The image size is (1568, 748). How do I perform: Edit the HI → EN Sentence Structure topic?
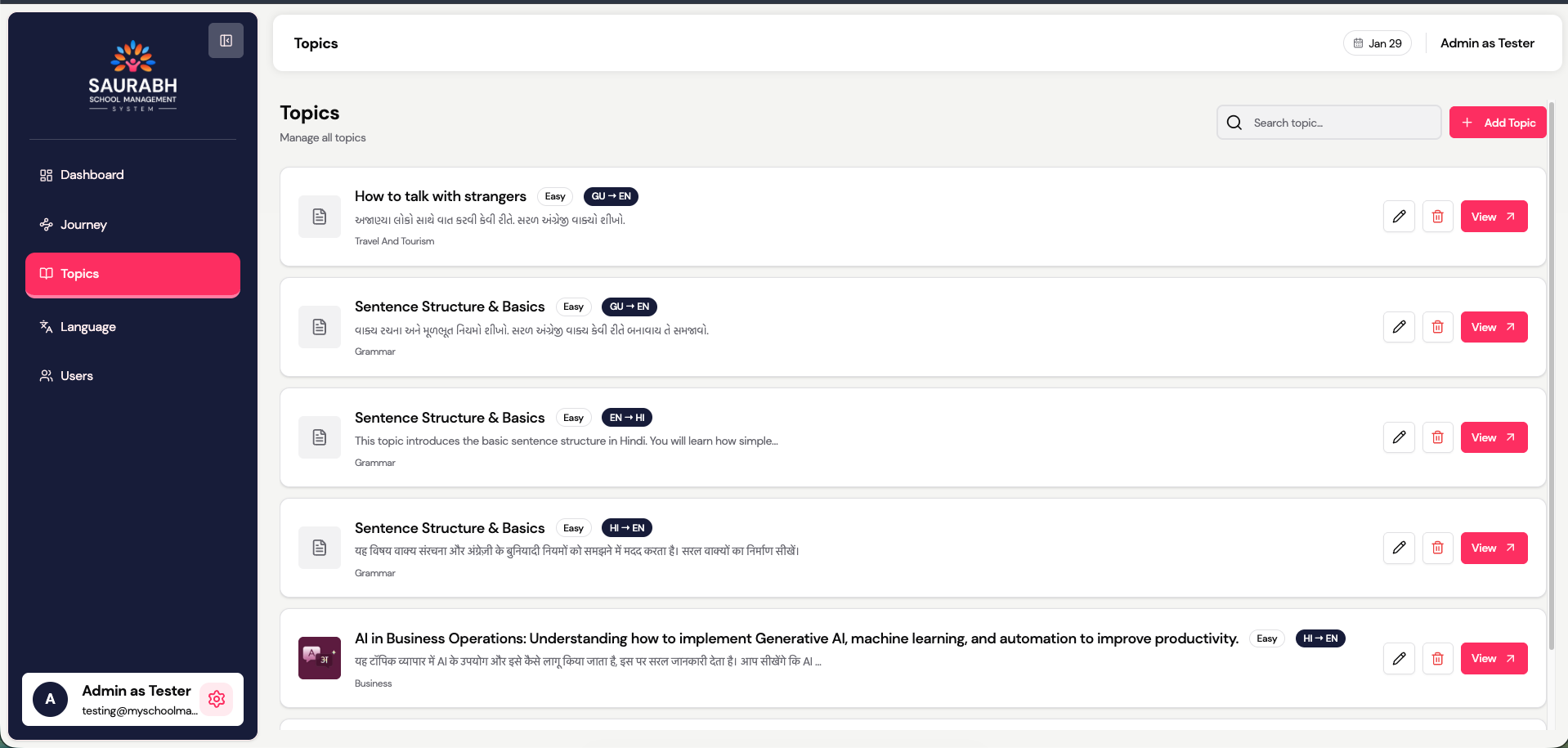pyautogui.click(x=1399, y=548)
